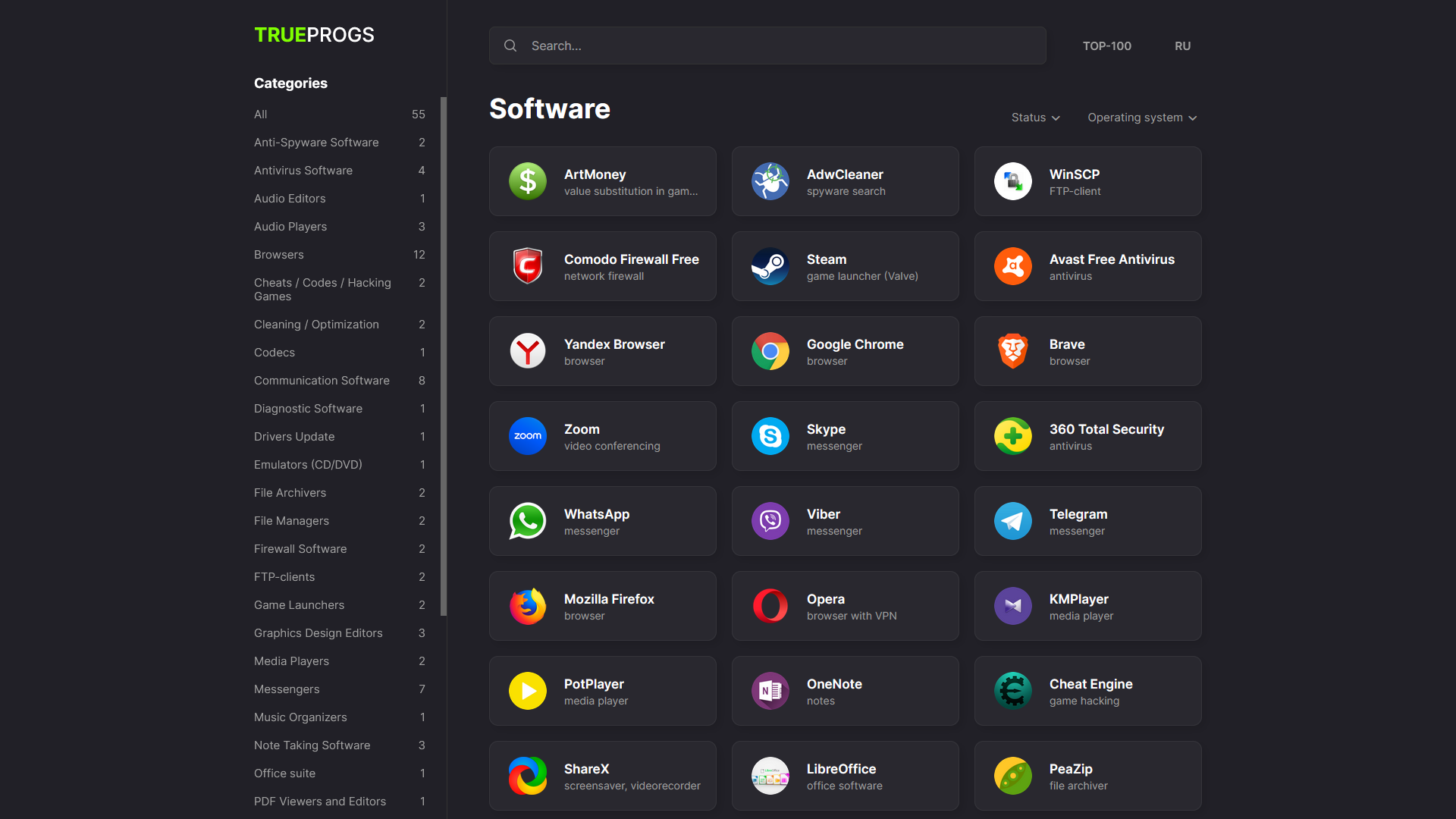Click the categories list scrollbar

tap(444, 356)
